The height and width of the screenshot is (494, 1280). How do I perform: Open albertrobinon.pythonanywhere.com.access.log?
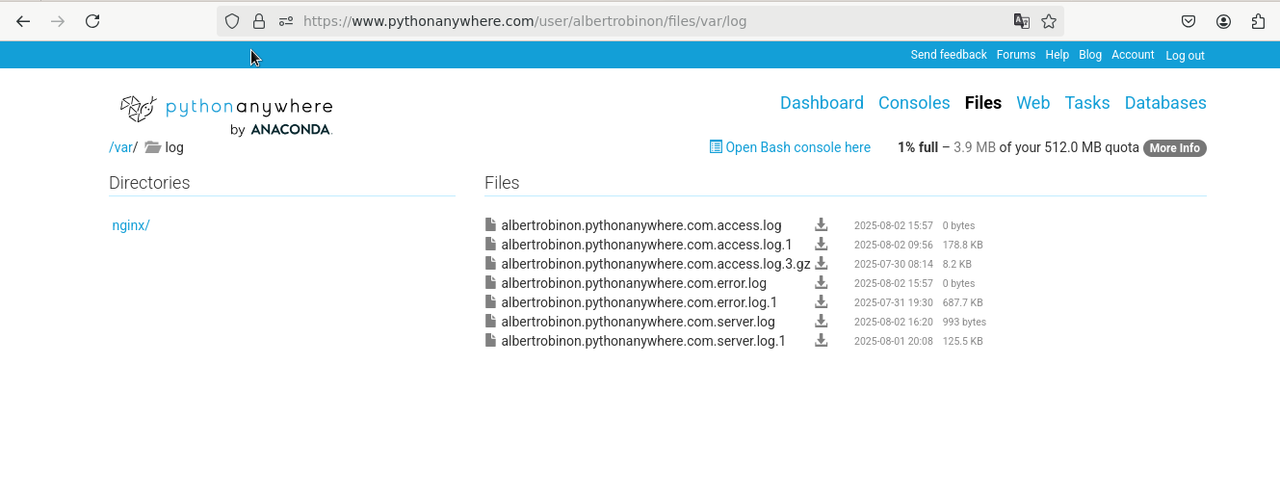pos(641,225)
